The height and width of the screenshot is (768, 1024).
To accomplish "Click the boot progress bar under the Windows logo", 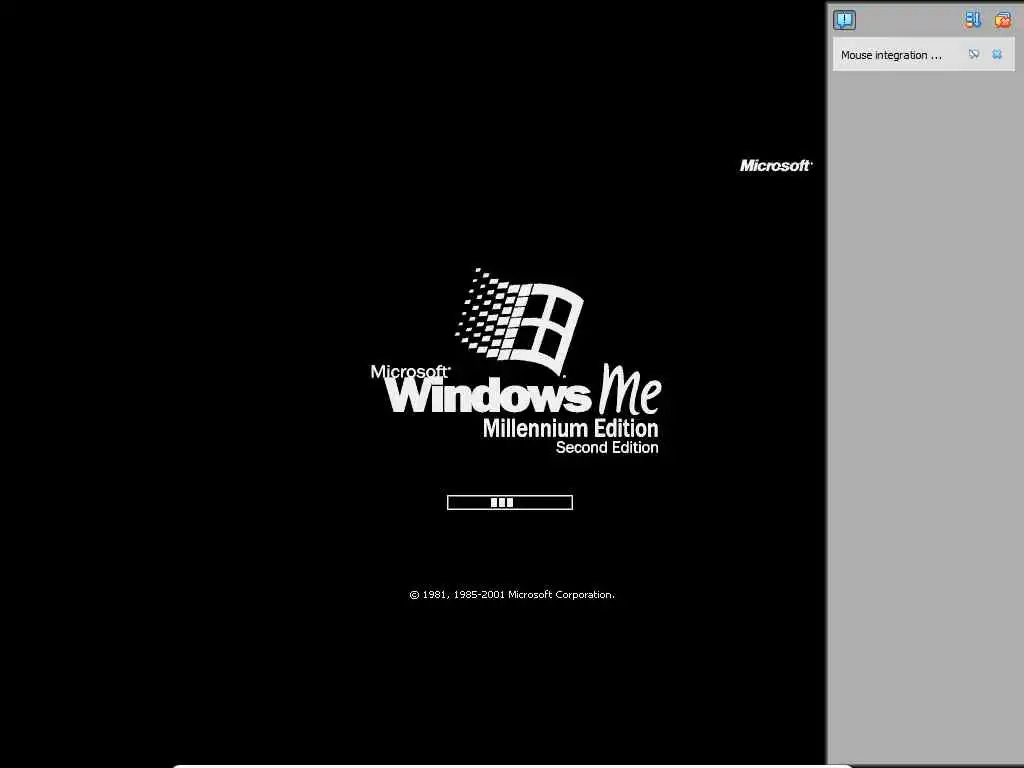I will (x=510, y=502).
